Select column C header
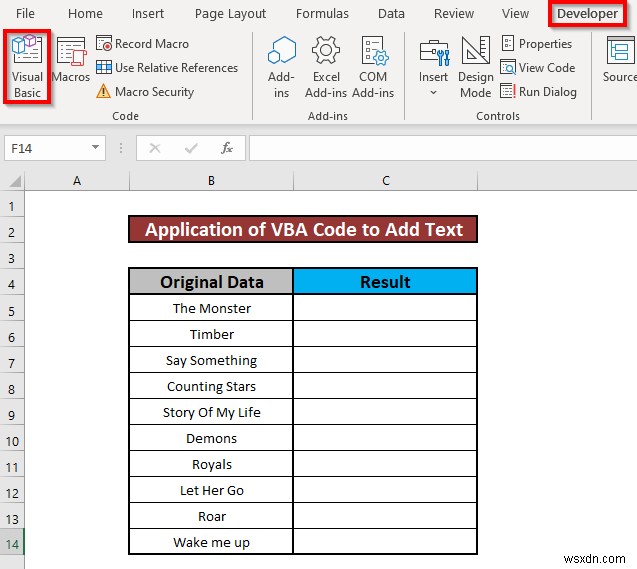The image size is (637, 569). click(386, 181)
